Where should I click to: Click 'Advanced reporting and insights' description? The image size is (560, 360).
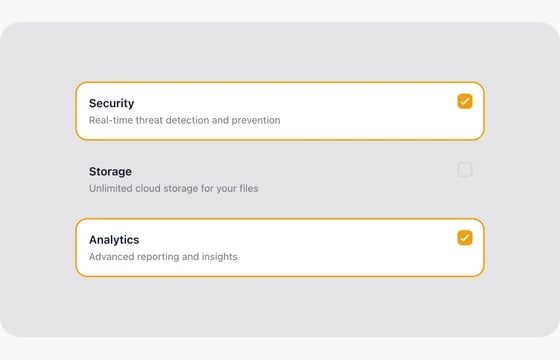click(163, 257)
